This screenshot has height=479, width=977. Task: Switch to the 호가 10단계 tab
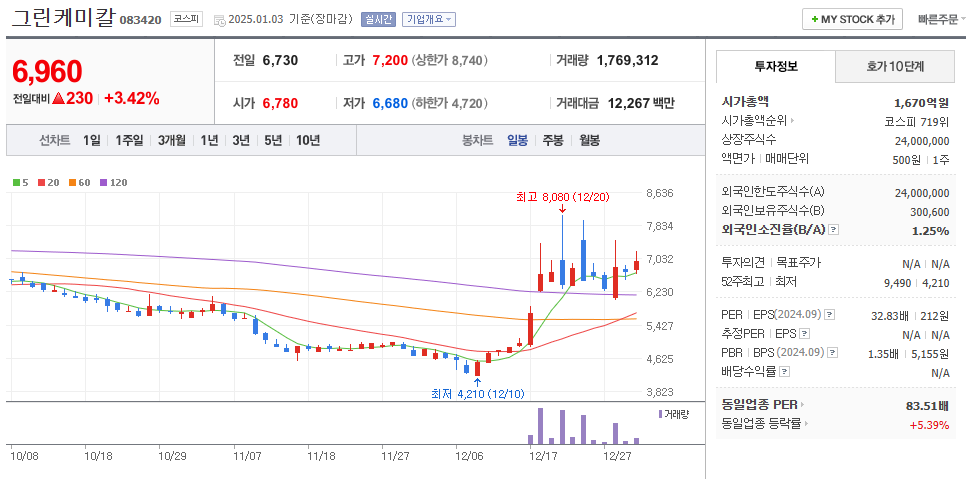coord(895,67)
